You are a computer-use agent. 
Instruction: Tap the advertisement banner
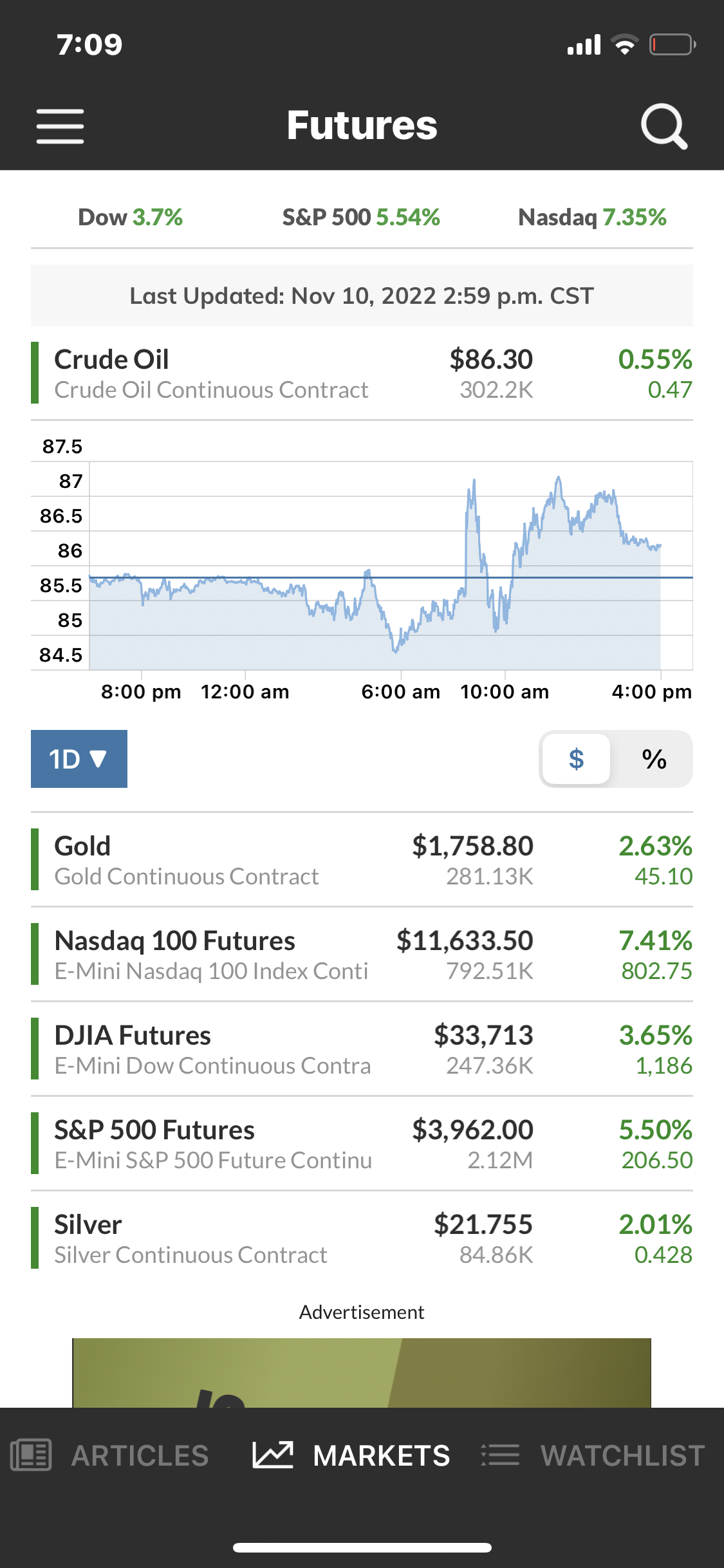point(362,1372)
